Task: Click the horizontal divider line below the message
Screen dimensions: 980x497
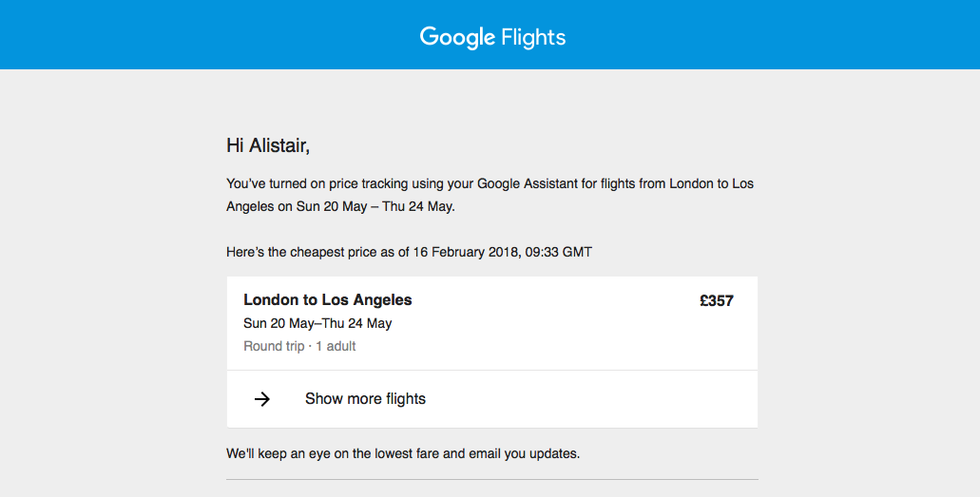Action: tap(492, 480)
